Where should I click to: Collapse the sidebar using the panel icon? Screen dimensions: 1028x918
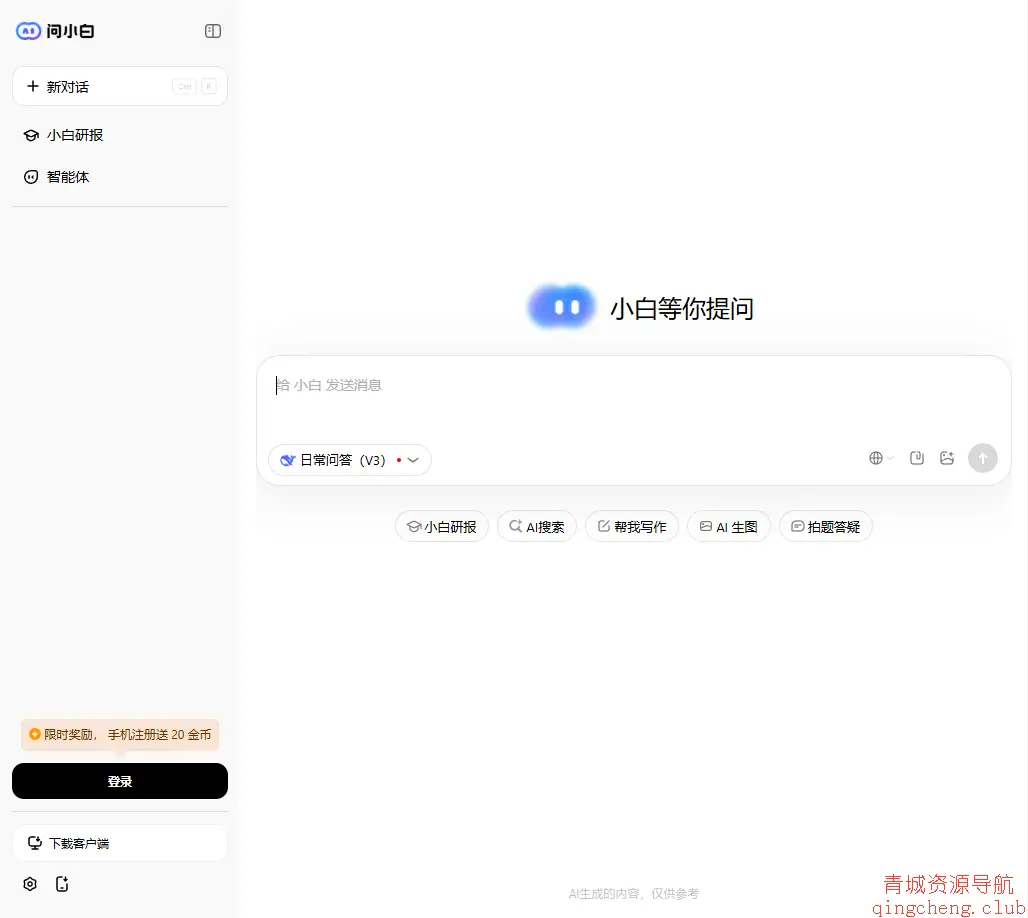212,31
